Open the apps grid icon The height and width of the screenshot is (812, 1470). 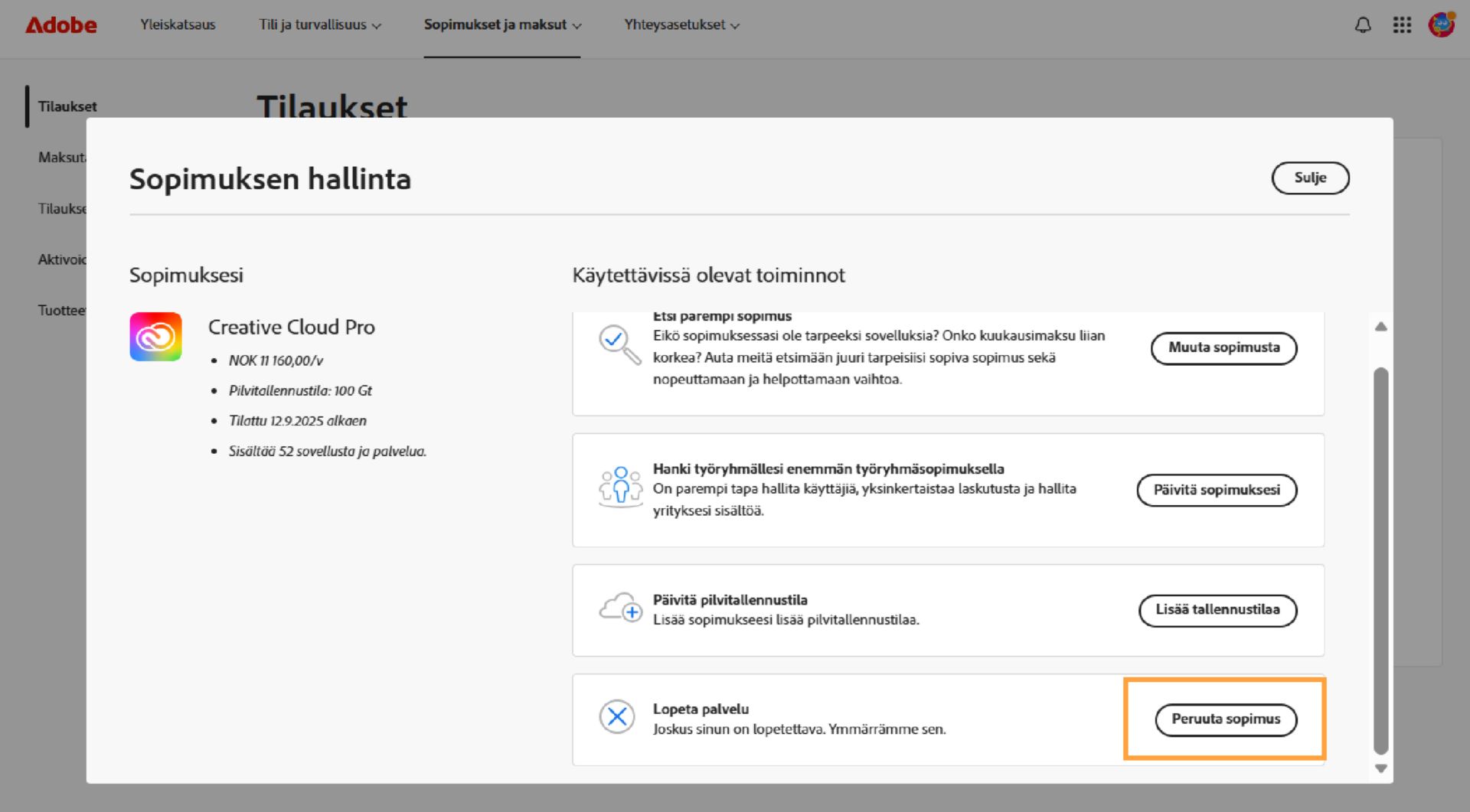click(x=1403, y=24)
